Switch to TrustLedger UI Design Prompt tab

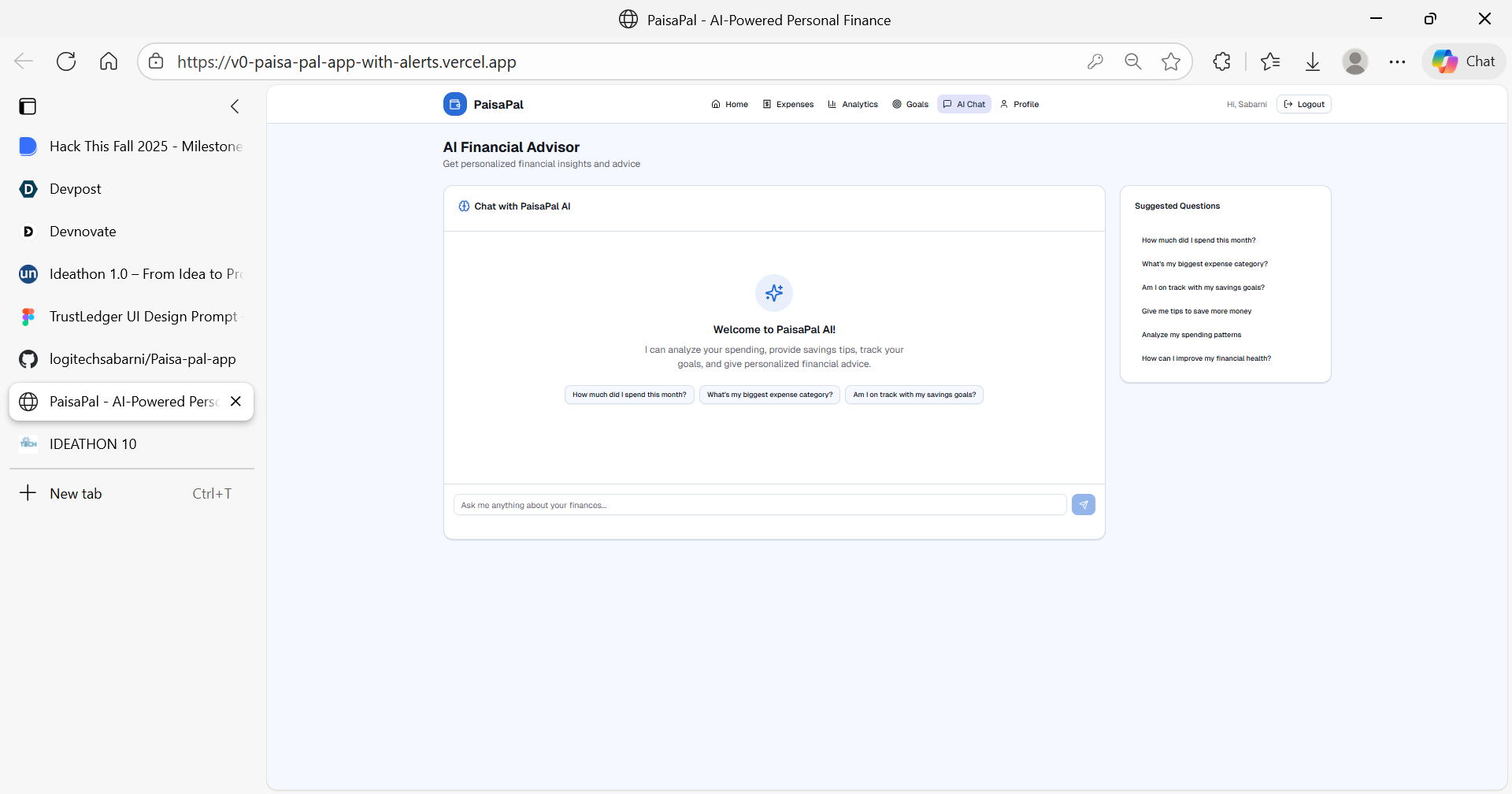[132, 317]
